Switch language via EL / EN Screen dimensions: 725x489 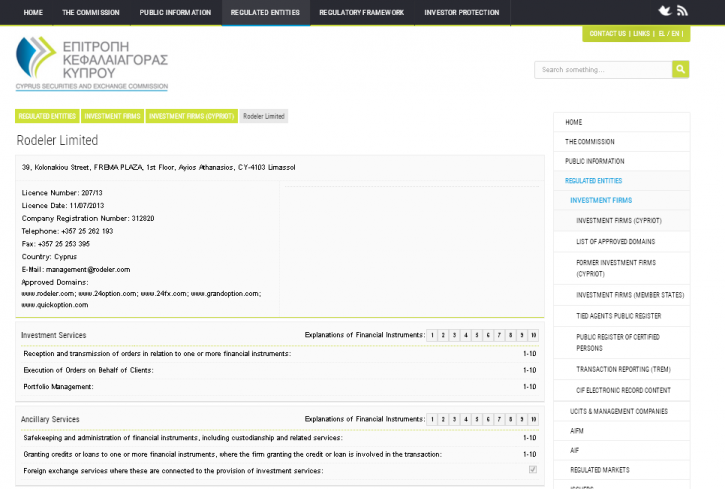(x=669, y=34)
